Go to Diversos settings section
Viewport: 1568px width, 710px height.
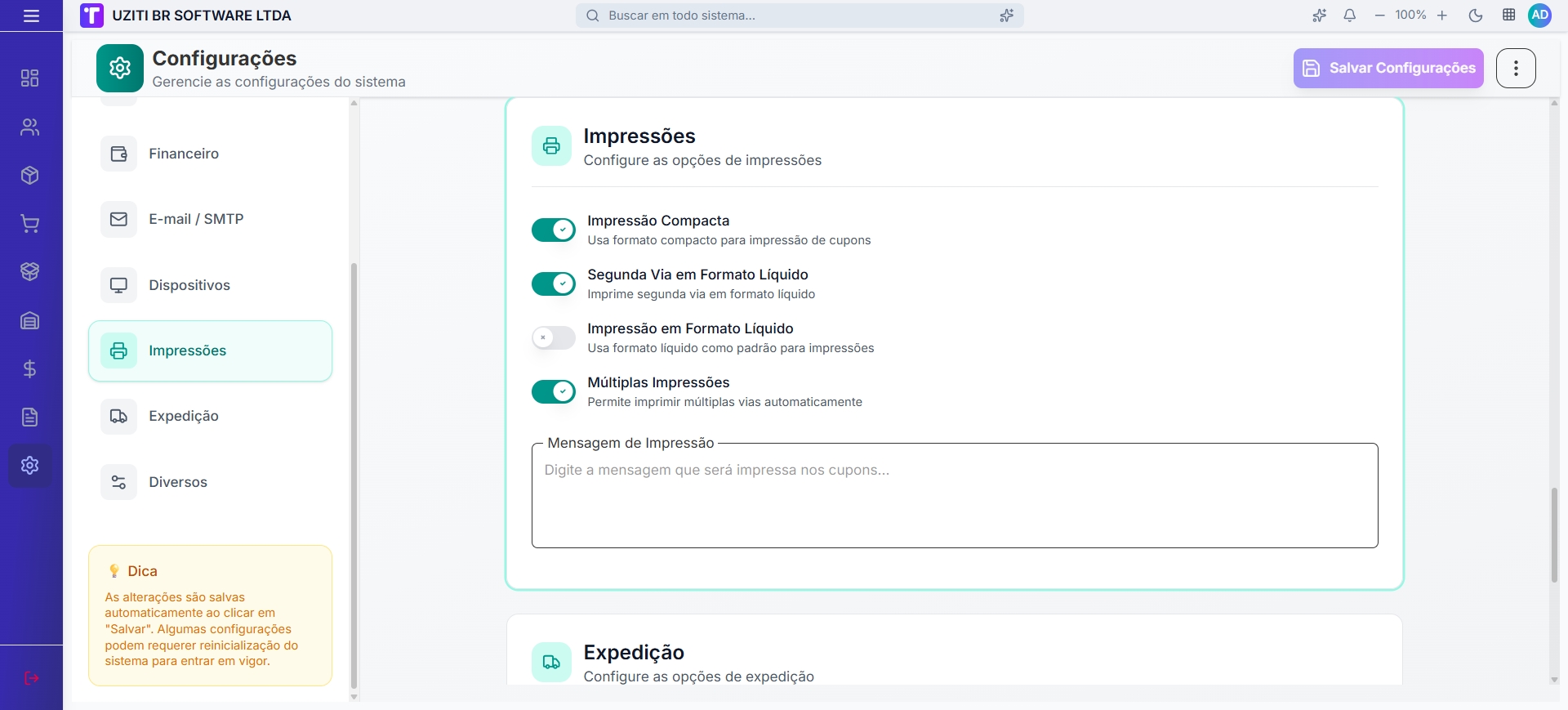[x=210, y=482]
